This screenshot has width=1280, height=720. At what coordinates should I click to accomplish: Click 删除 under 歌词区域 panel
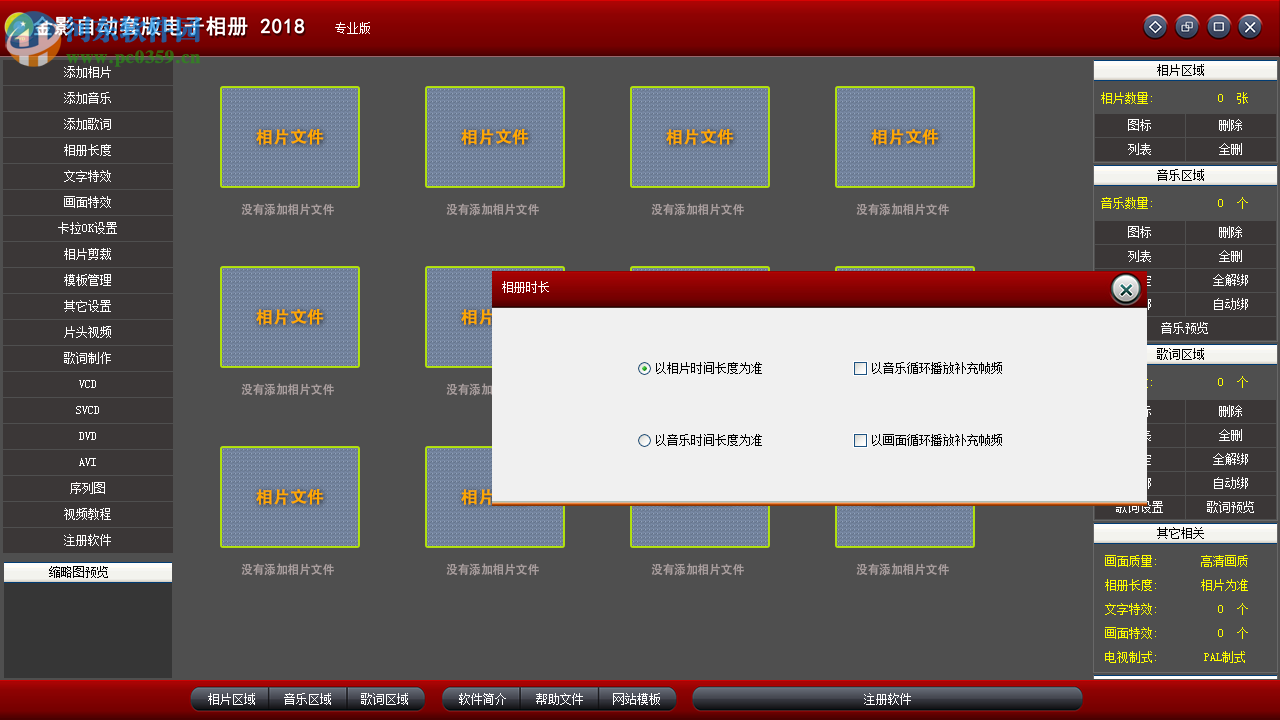(x=1231, y=411)
